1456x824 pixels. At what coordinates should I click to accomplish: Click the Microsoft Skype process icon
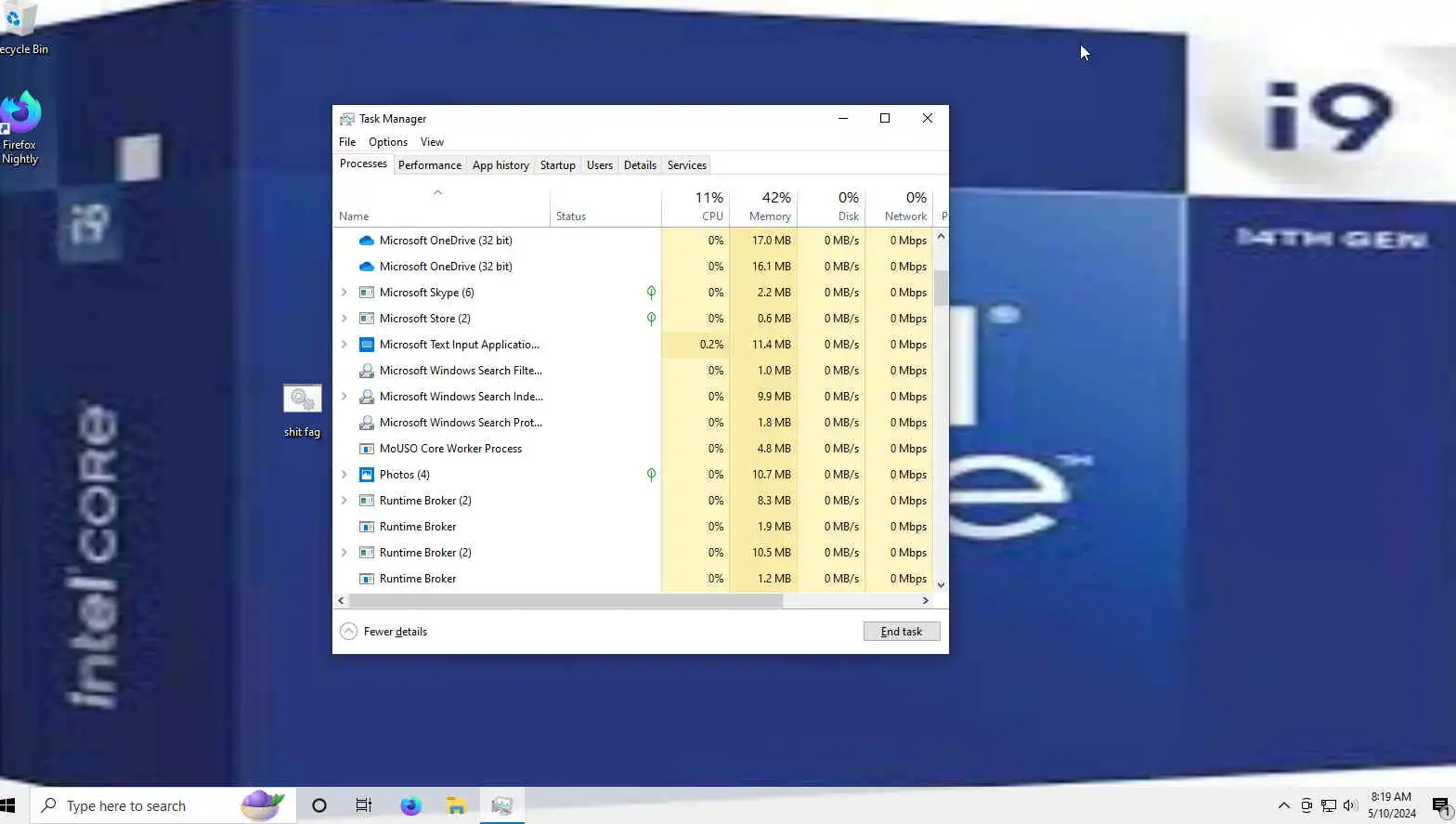click(367, 293)
